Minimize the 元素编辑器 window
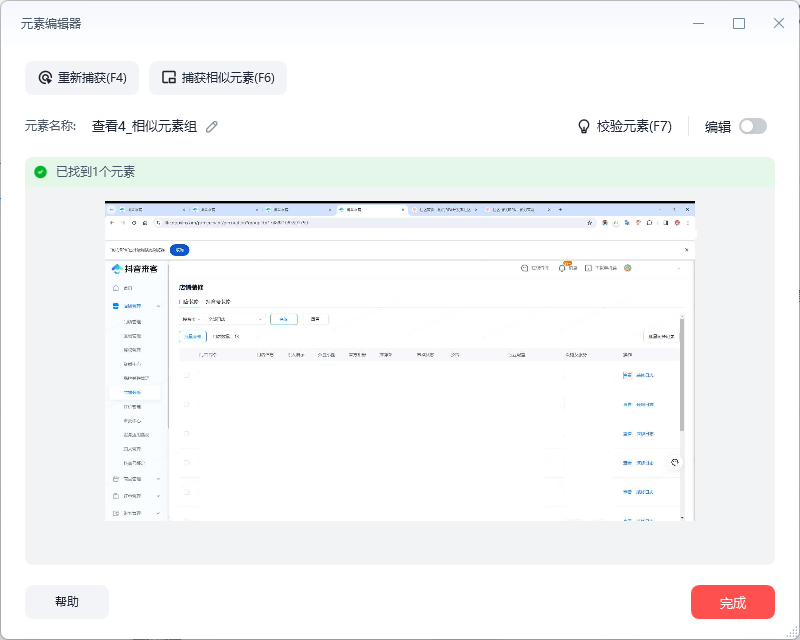800x640 pixels. click(x=698, y=23)
